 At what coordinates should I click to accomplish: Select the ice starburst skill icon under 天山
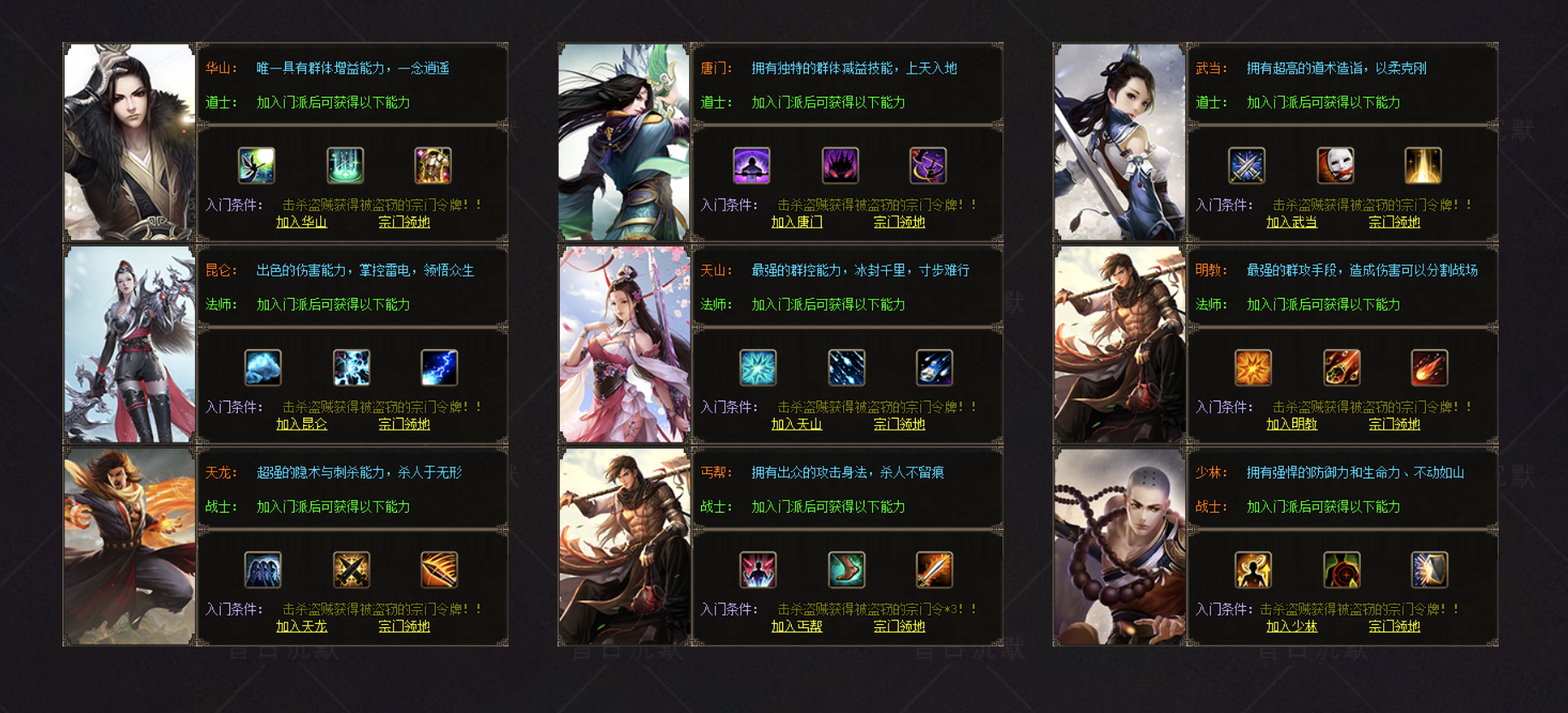(758, 367)
